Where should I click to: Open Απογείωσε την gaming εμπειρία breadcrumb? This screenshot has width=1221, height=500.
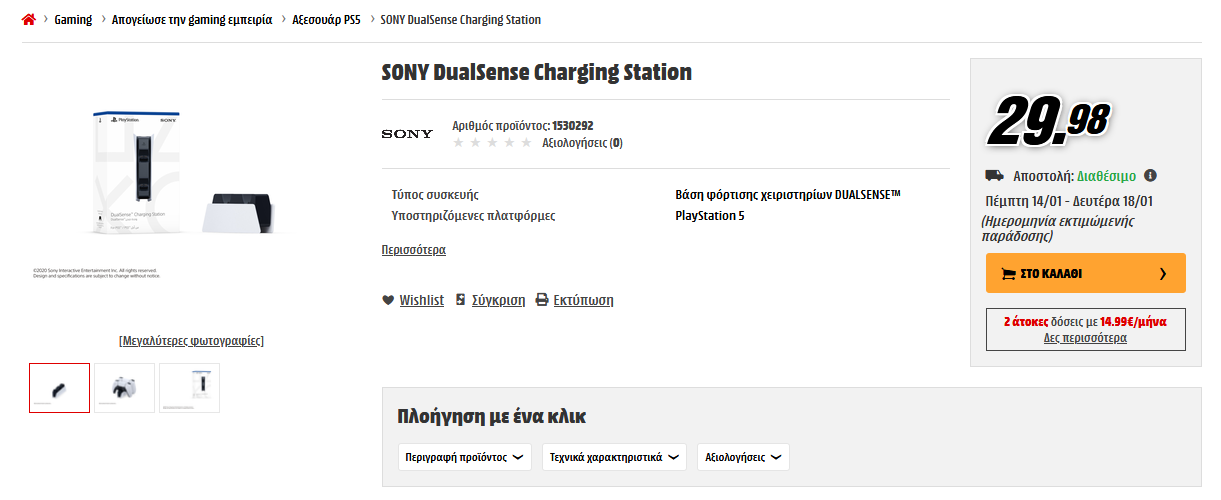coord(192,20)
